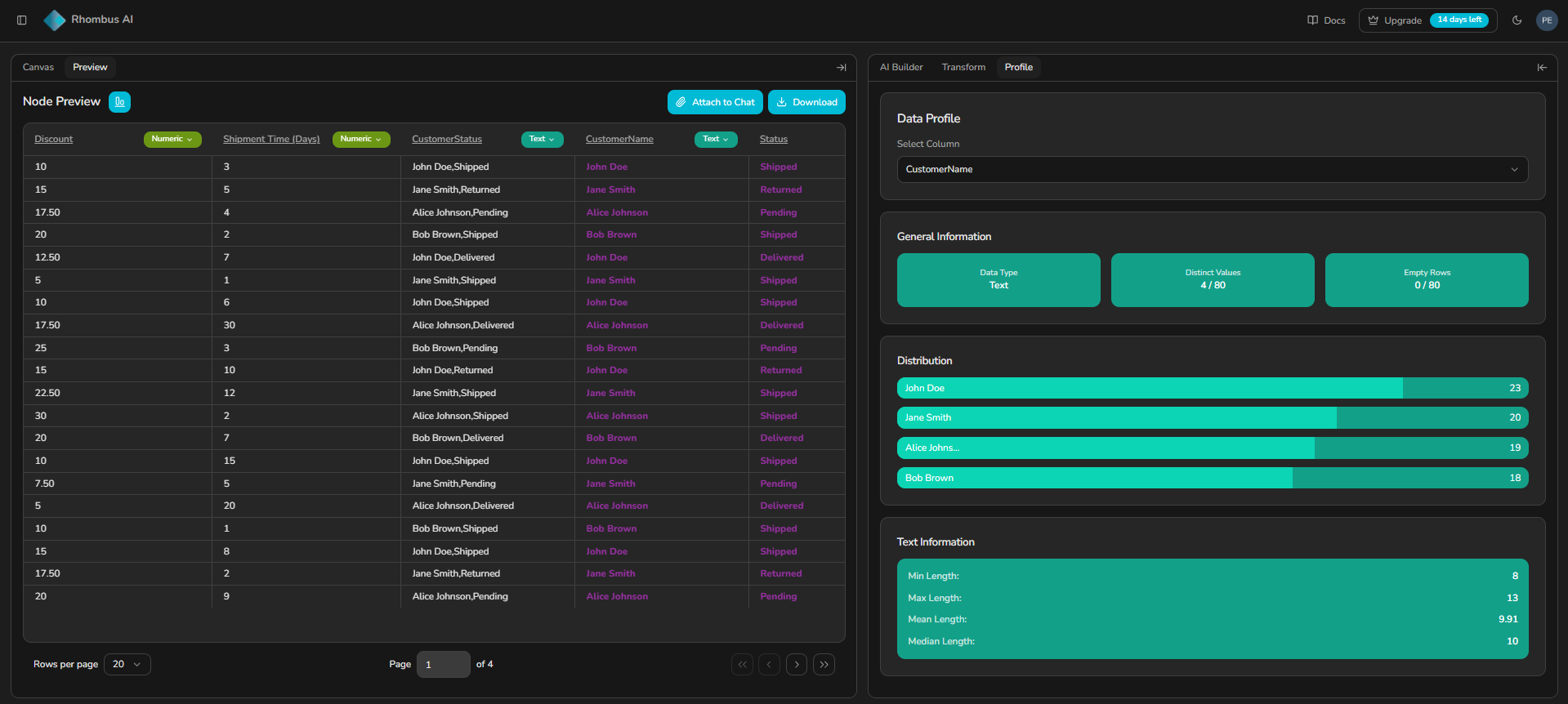Viewport: 1568px width, 704px height.
Task: Download the node preview data
Action: tap(806, 102)
